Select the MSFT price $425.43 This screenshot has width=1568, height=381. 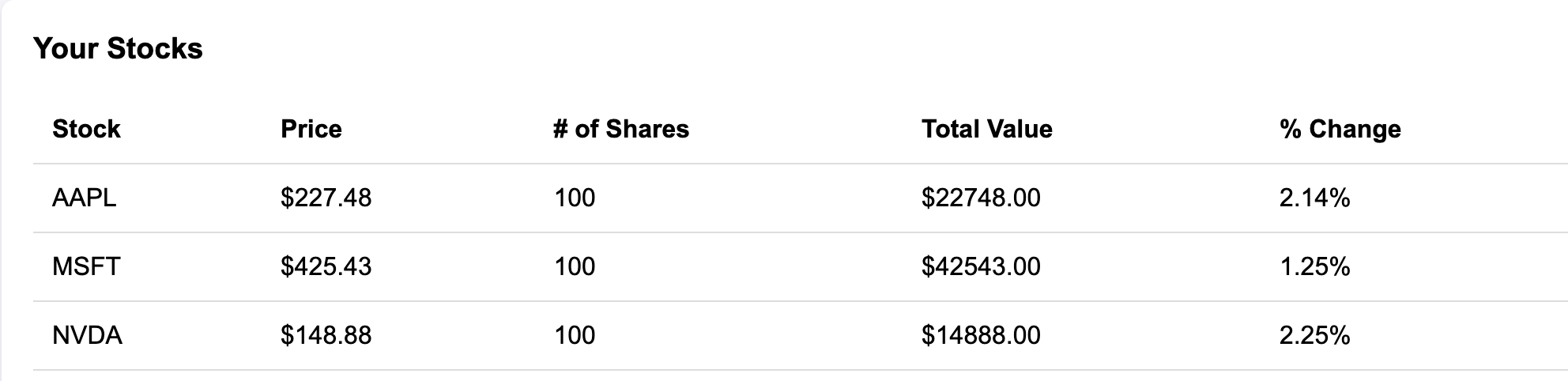tap(326, 266)
